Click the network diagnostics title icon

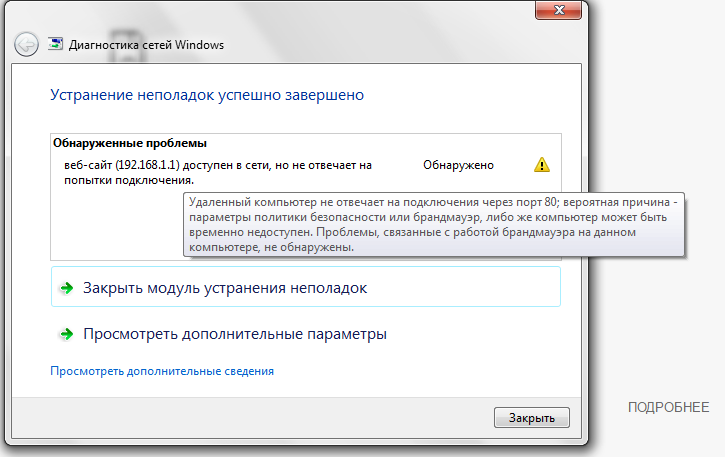click(x=57, y=45)
